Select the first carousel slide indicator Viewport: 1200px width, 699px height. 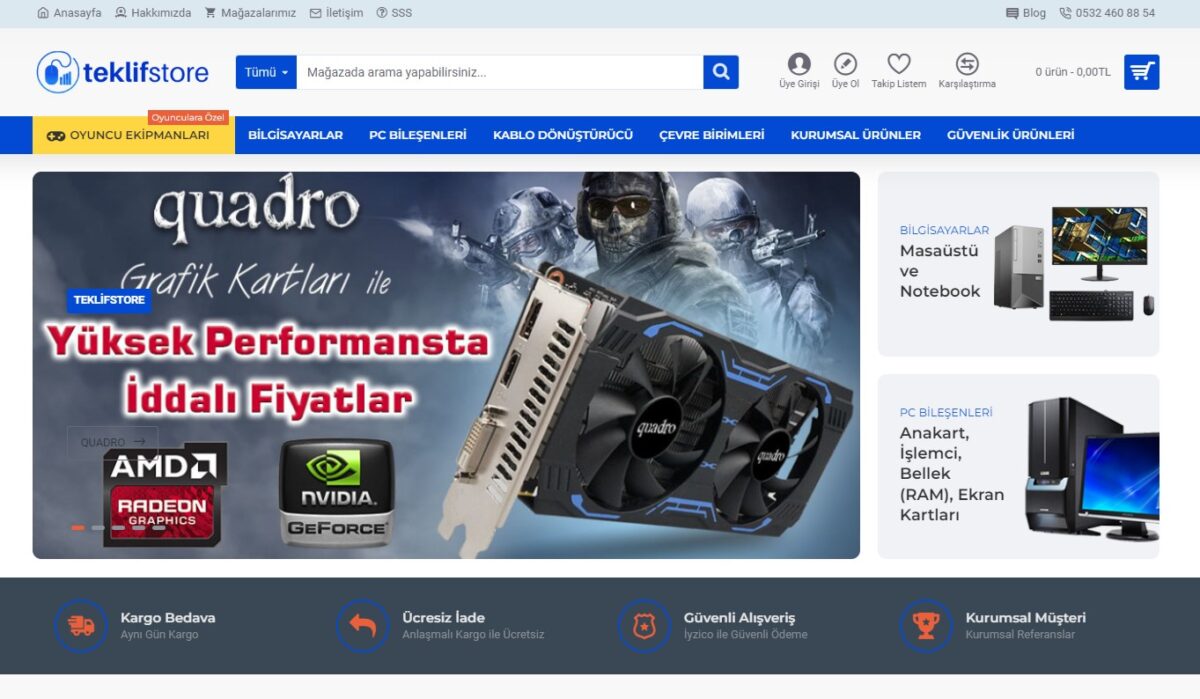78,527
